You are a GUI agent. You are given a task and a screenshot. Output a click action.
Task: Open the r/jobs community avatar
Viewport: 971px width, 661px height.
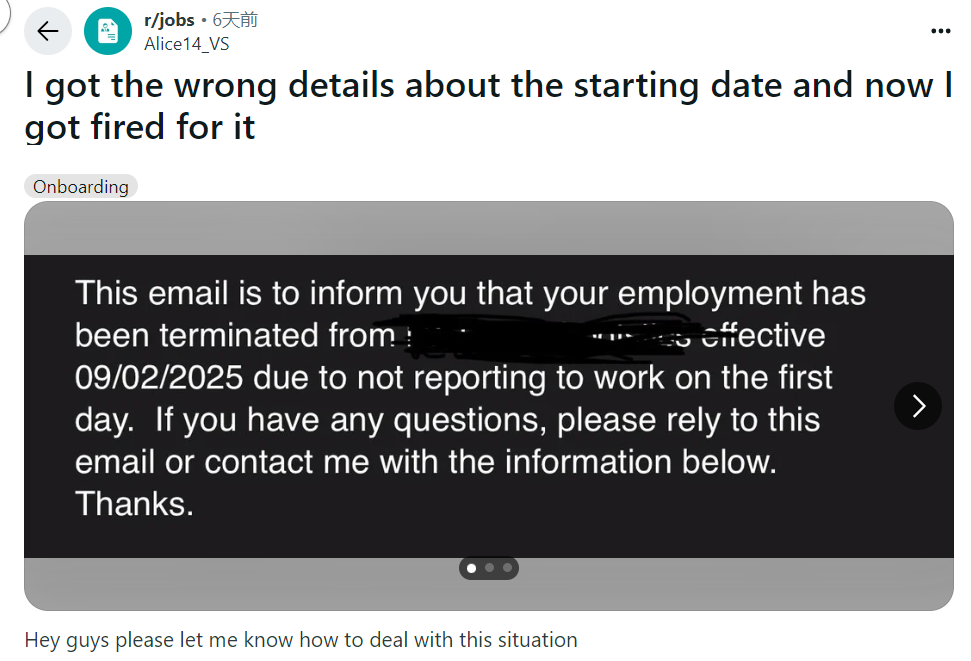point(108,31)
